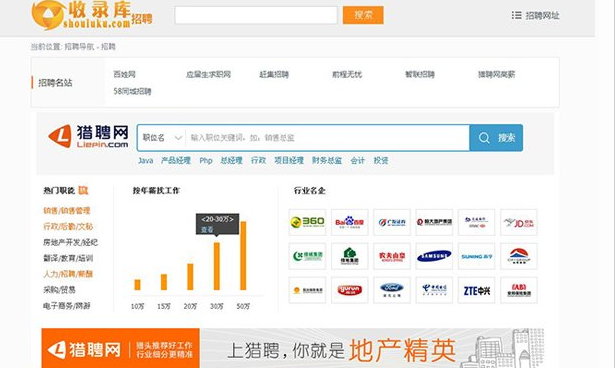This screenshot has height=368, width=615.
Task: Open the Samsung company logo
Action: point(434,256)
